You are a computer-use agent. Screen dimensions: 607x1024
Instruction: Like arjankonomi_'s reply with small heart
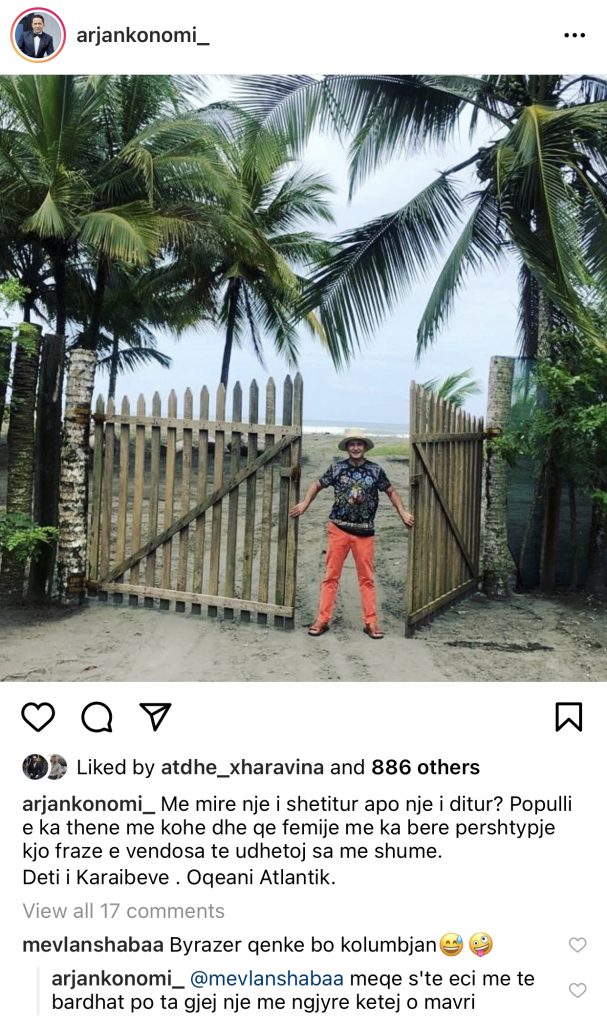[578, 990]
